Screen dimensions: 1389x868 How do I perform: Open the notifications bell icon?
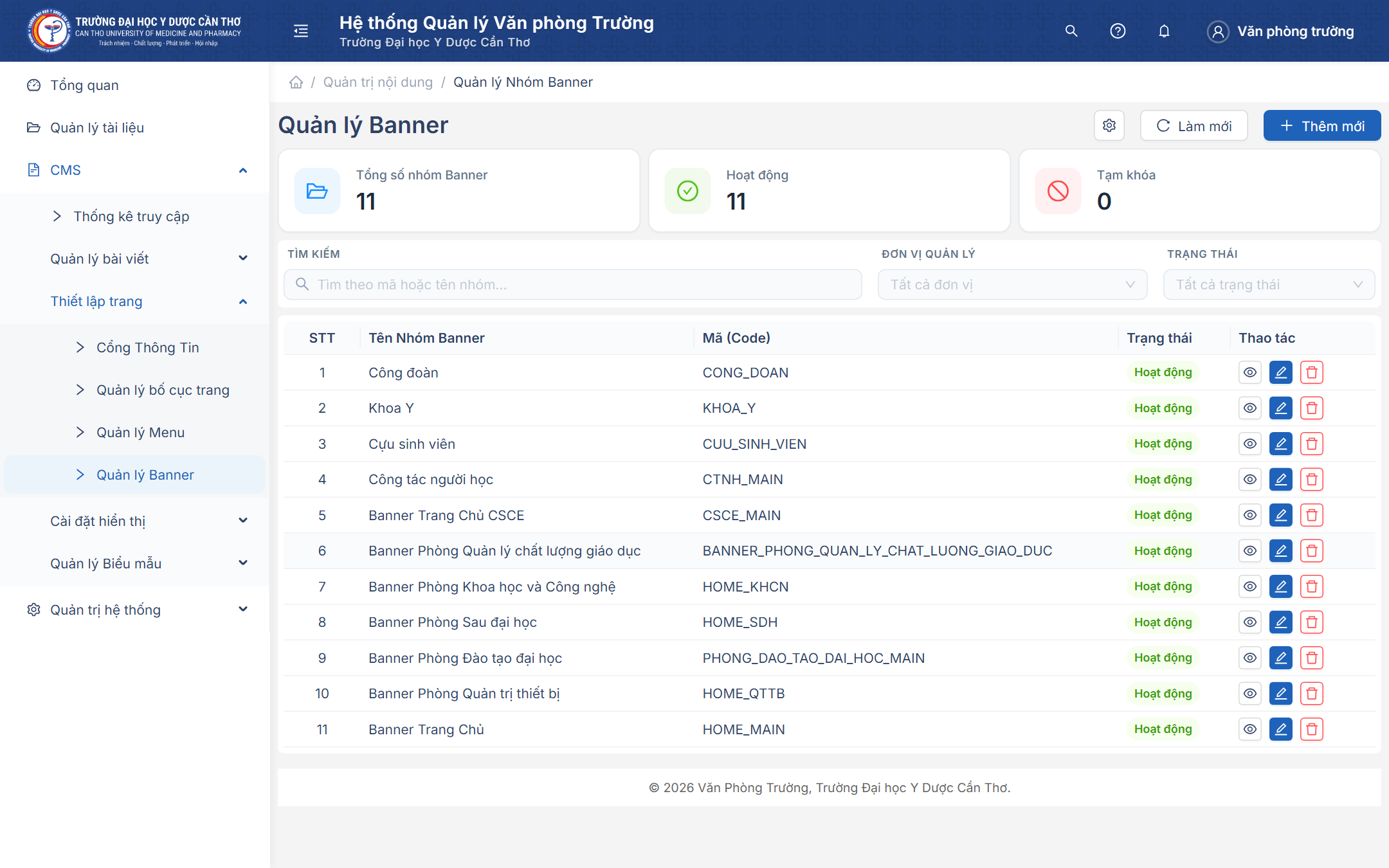pyautogui.click(x=1164, y=31)
